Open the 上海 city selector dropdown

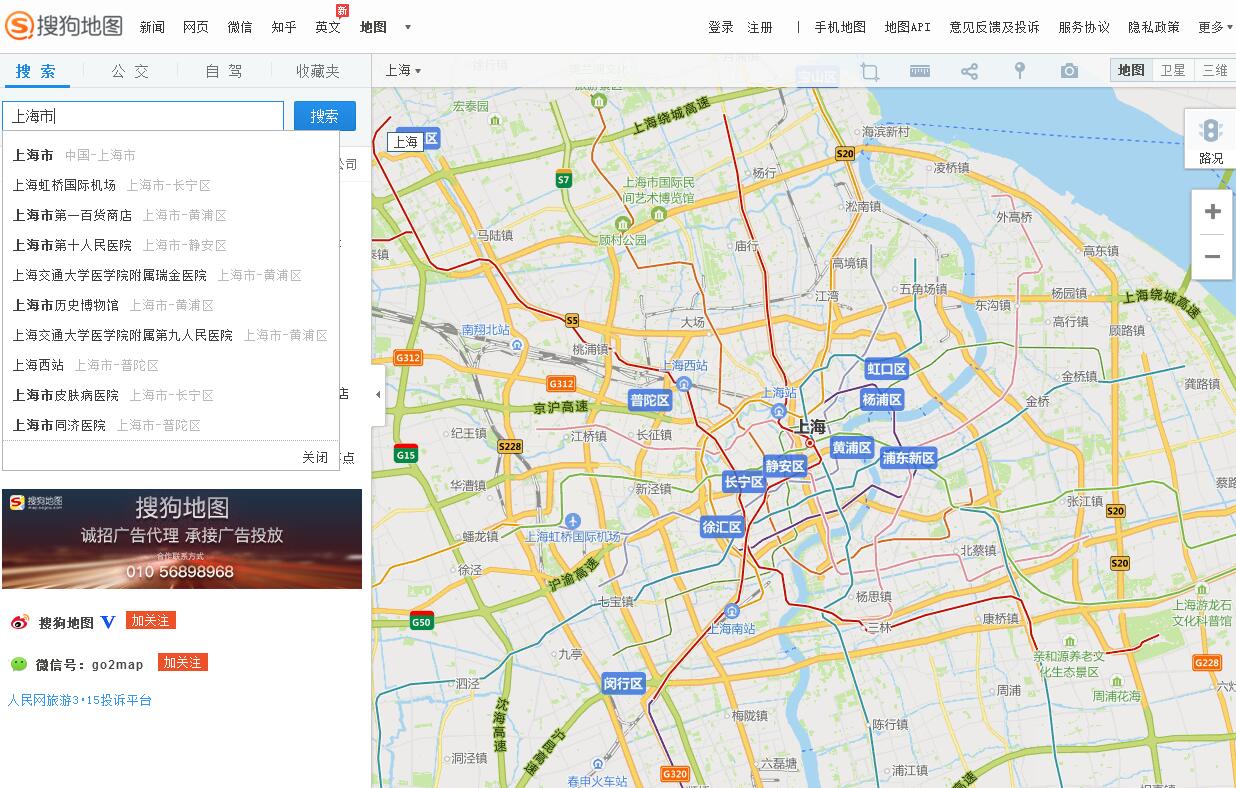403,70
